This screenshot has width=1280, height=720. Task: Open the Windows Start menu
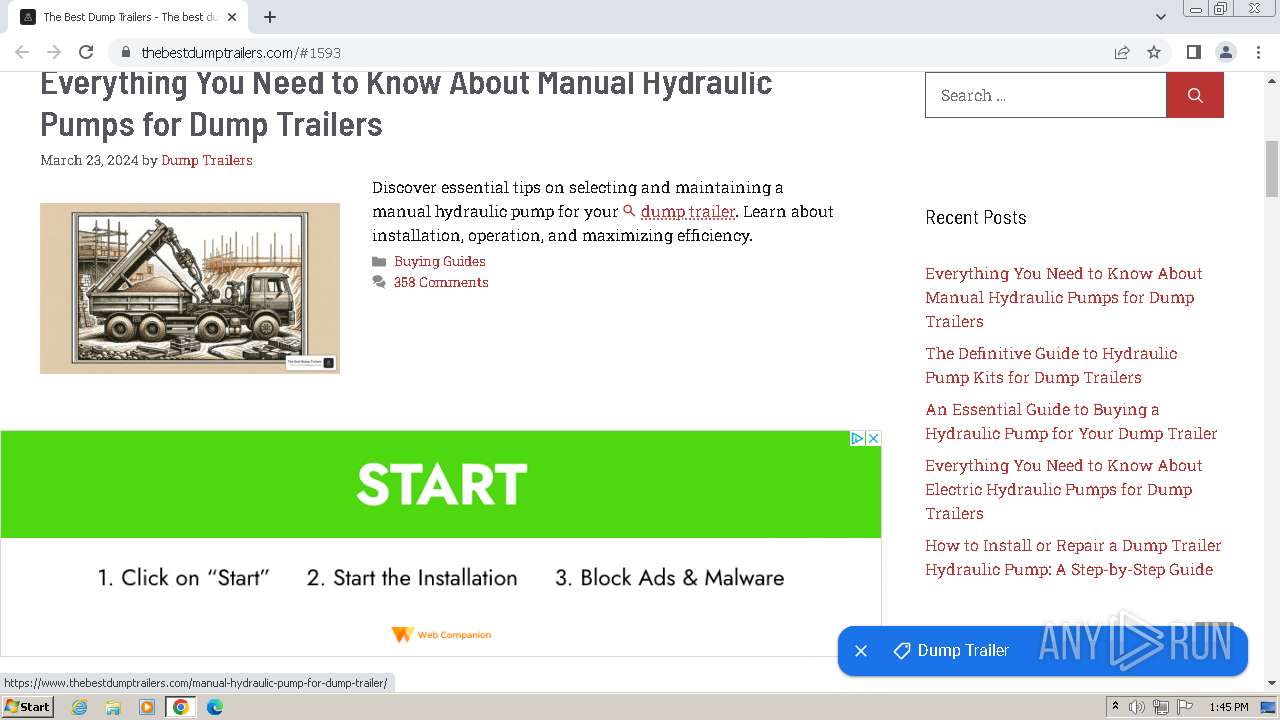[28, 706]
